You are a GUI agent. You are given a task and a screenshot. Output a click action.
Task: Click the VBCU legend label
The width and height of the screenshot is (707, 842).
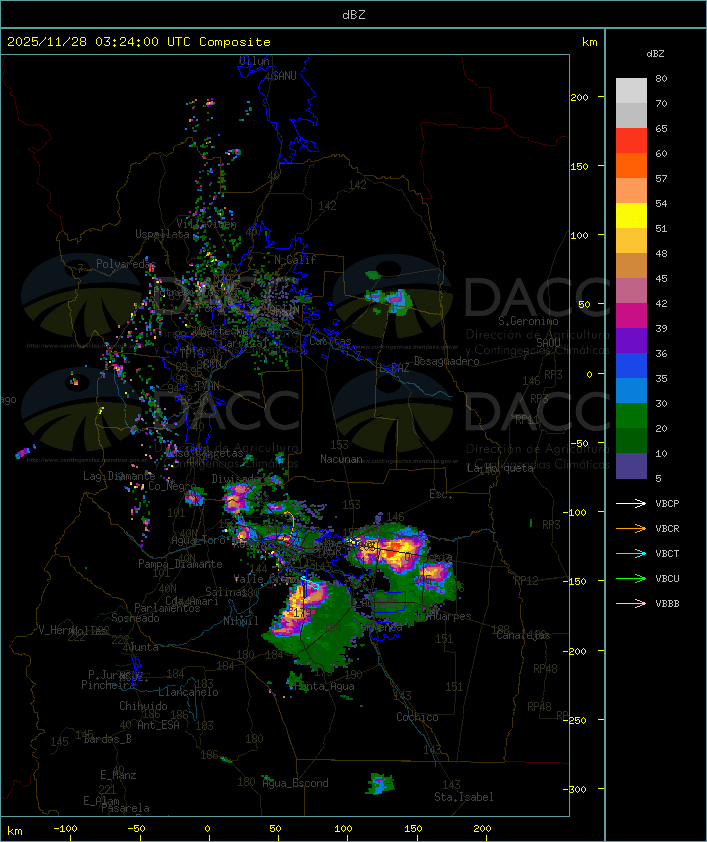667,578
